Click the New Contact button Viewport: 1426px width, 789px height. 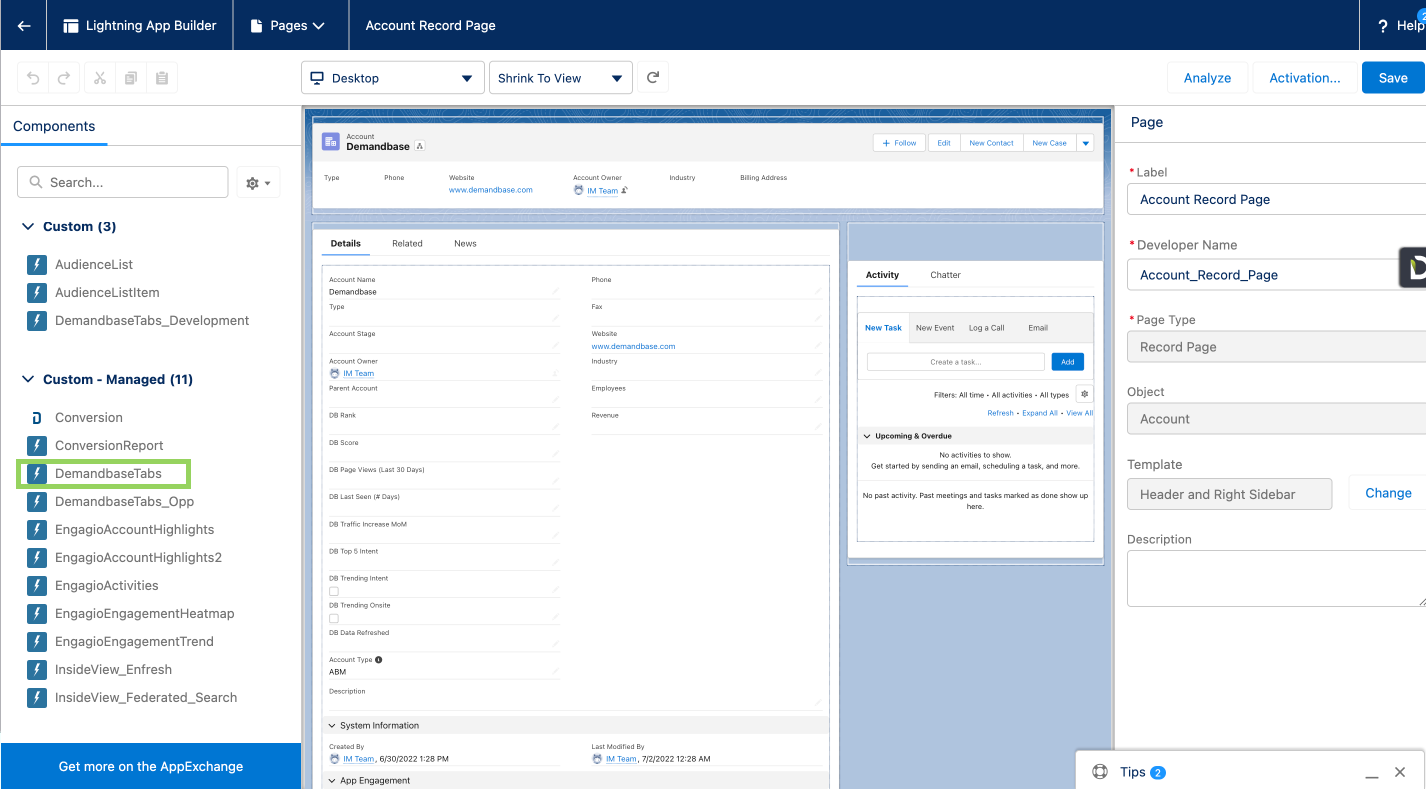click(991, 143)
